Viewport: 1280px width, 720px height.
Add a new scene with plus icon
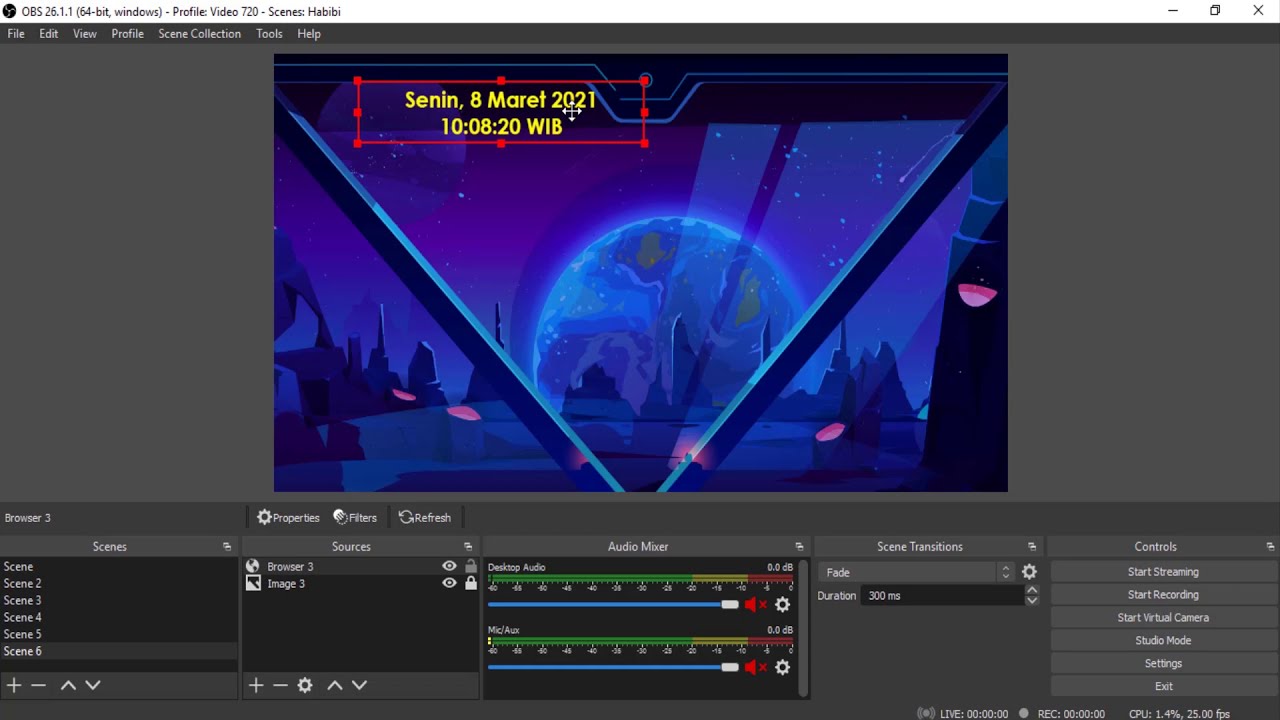pos(14,685)
